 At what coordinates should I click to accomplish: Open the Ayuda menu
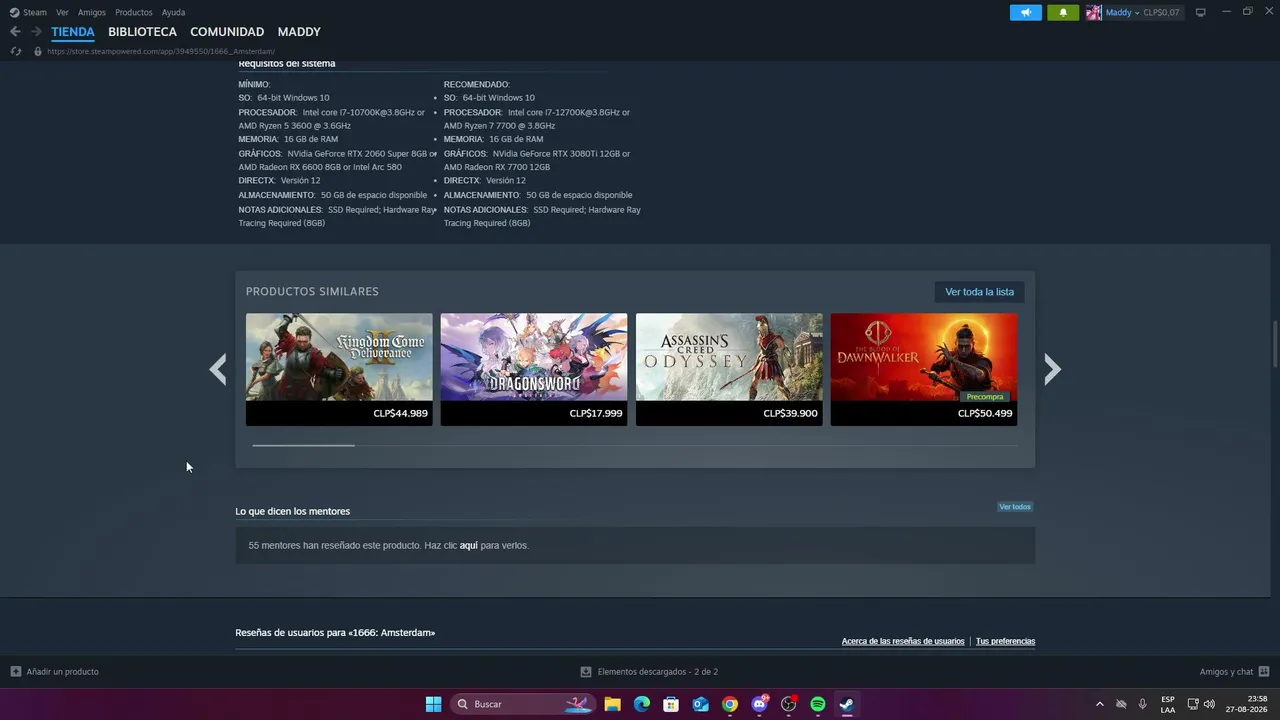pyautogui.click(x=173, y=12)
